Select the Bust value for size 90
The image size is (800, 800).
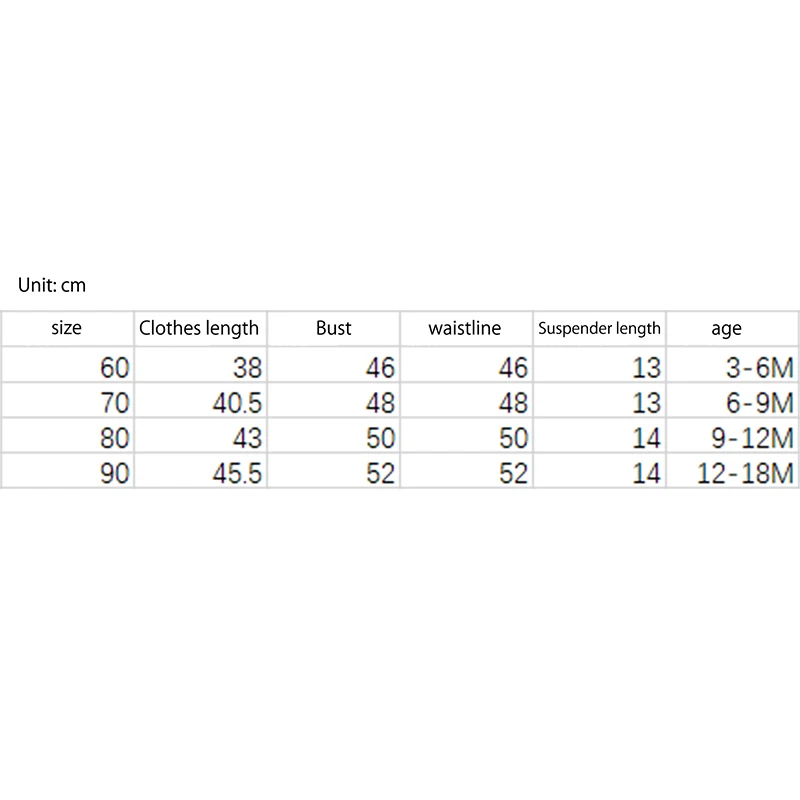coord(381,473)
